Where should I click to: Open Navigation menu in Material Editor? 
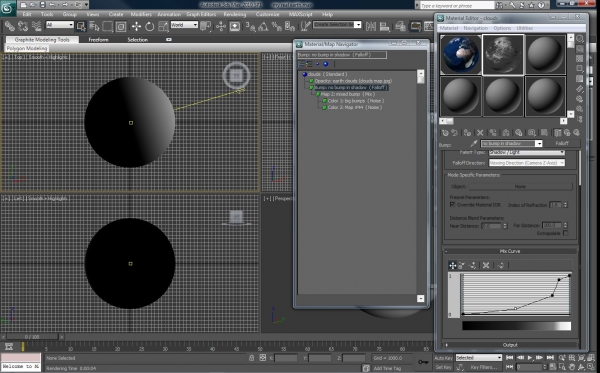[x=475, y=28]
